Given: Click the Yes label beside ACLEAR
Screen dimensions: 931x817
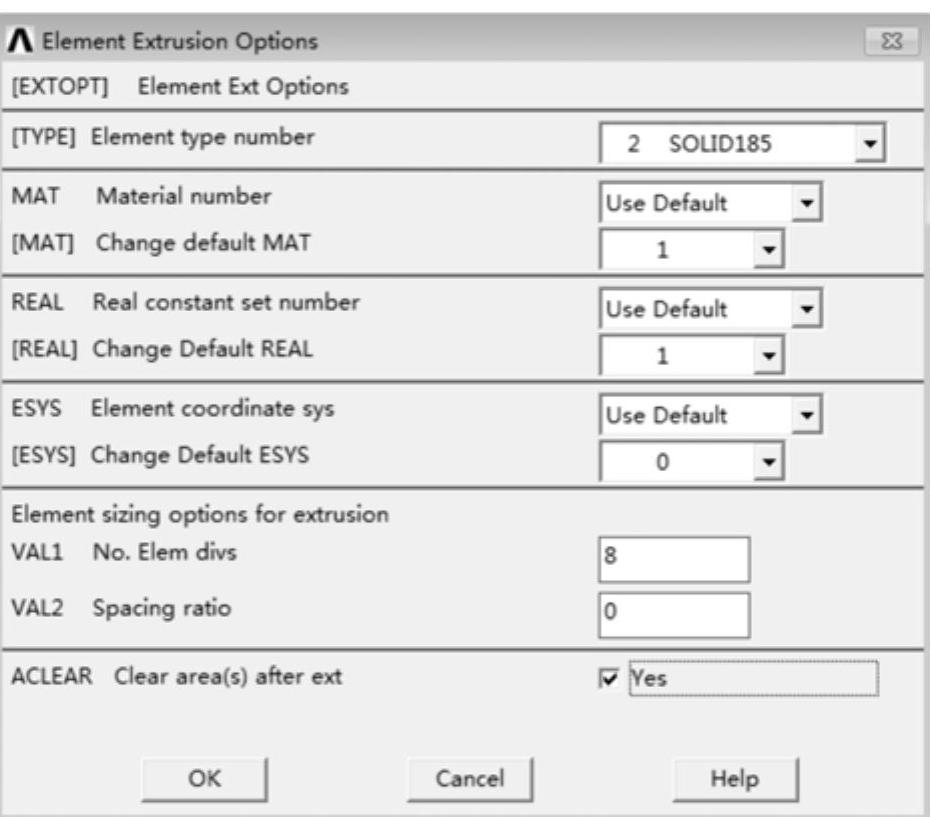Looking at the screenshot, I should 650,680.
